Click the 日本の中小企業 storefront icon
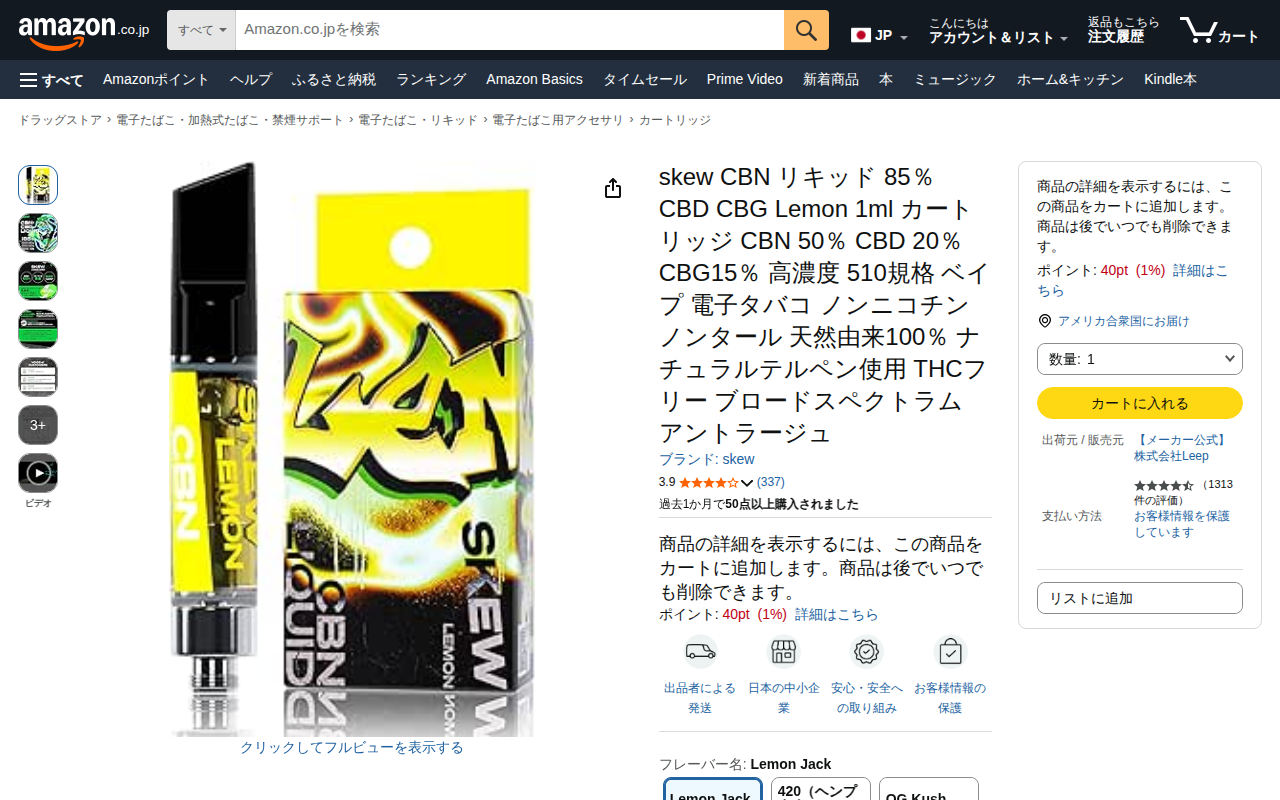The width and height of the screenshot is (1280, 800). [784, 652]
